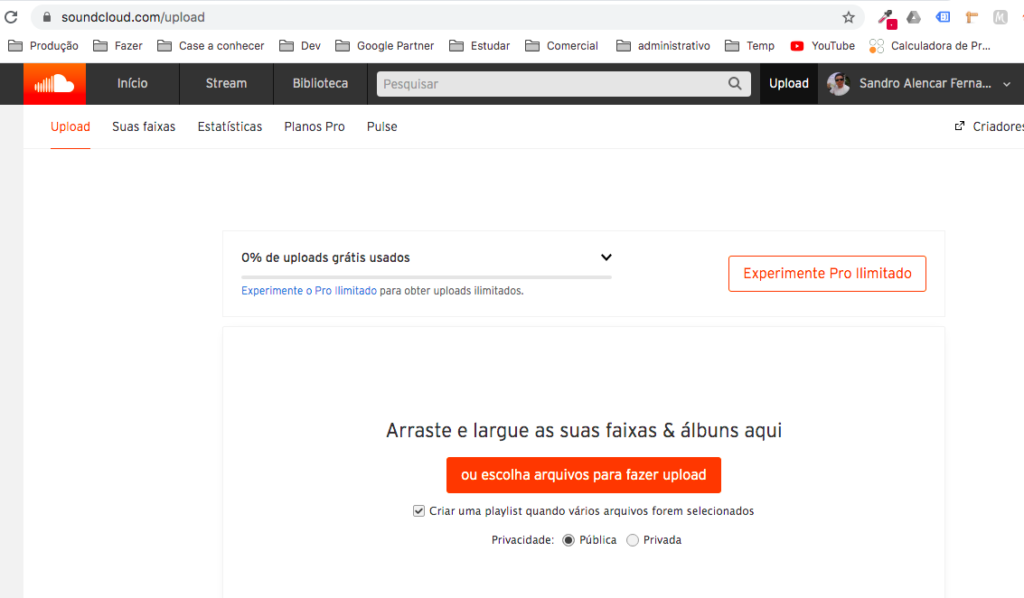Open the Stream menu item
The image size is (1024, 598).
[x=225, y=84]
